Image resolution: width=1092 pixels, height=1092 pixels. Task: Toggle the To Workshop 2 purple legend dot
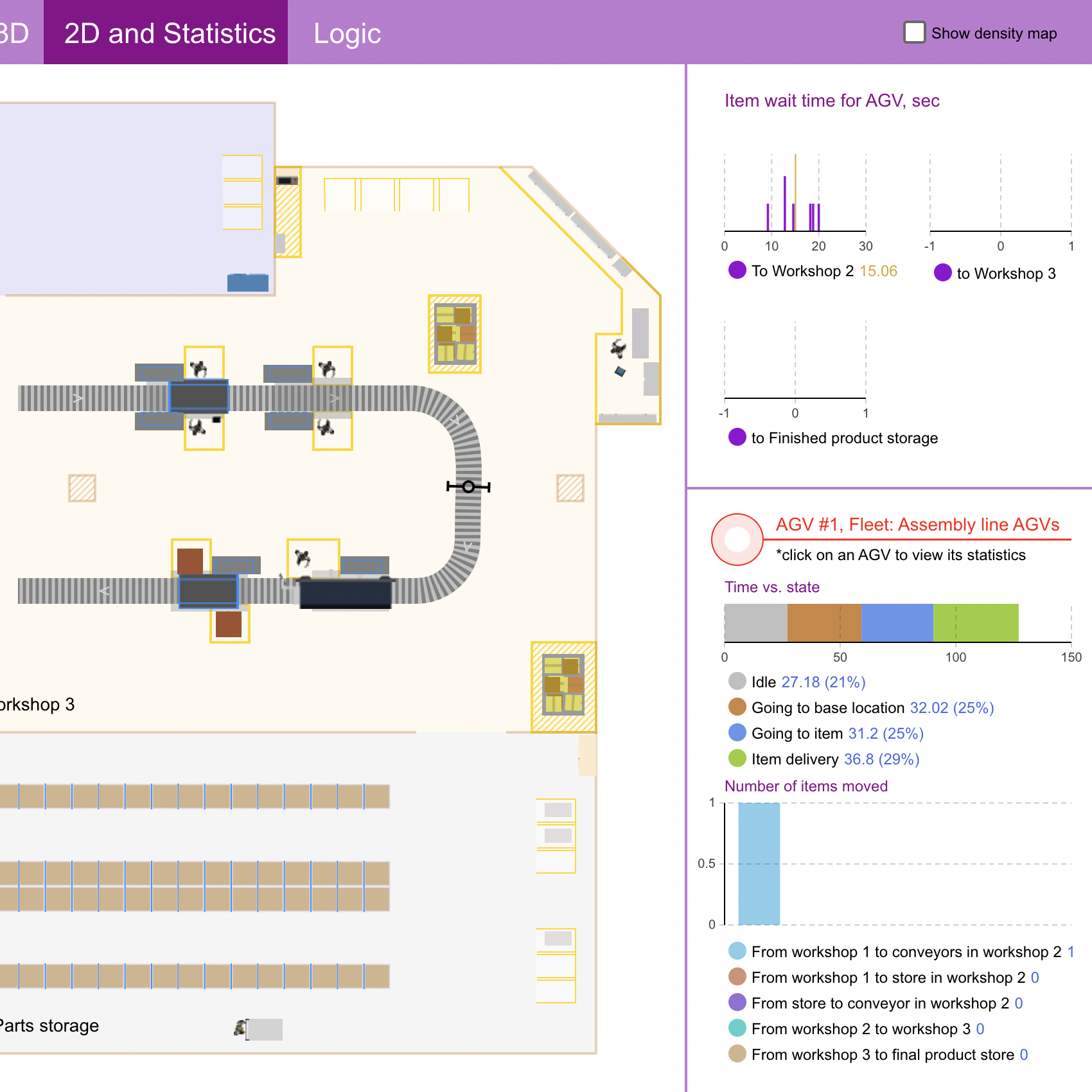[737, 270]
